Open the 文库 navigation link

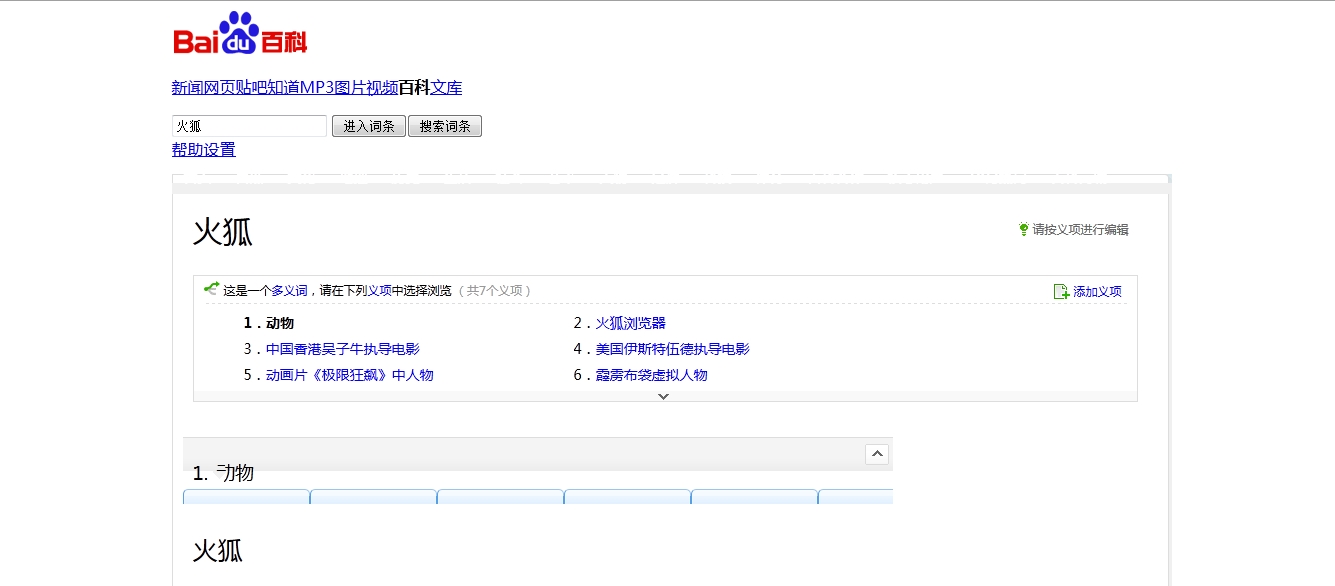(447, 88)
